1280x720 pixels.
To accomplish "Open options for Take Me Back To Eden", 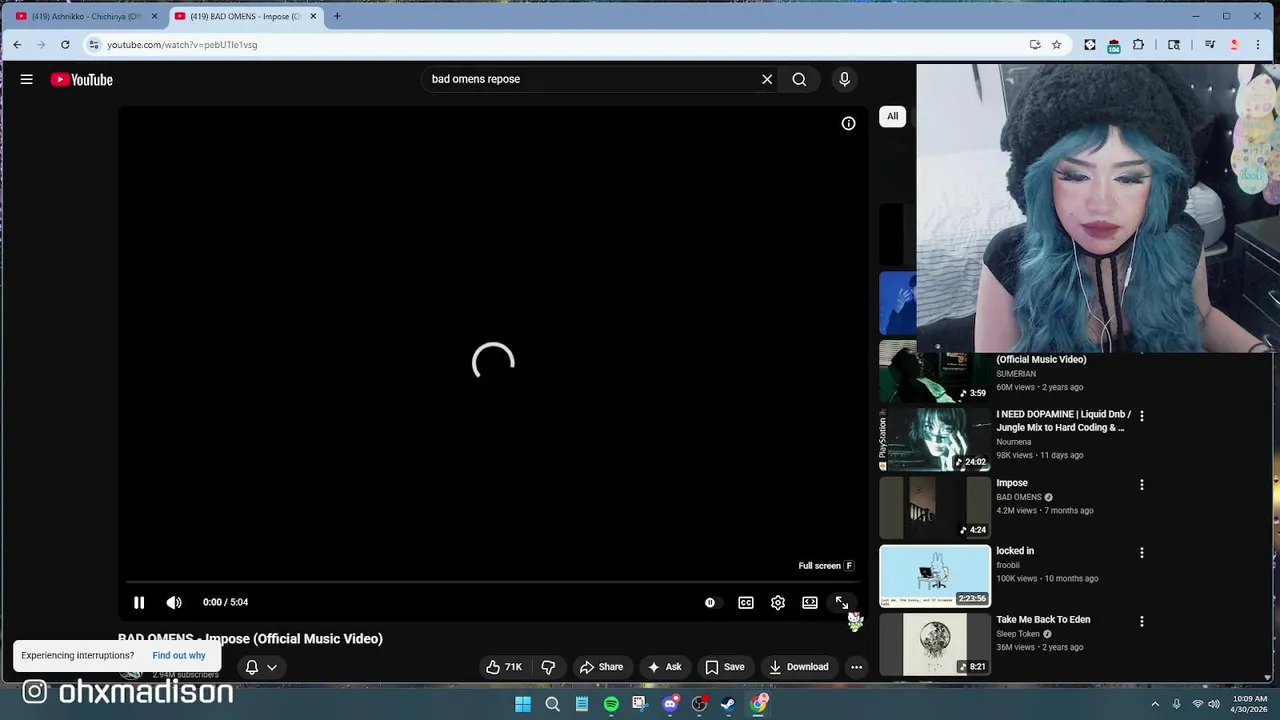I will pyautogui.click(x=1142, y=622).
